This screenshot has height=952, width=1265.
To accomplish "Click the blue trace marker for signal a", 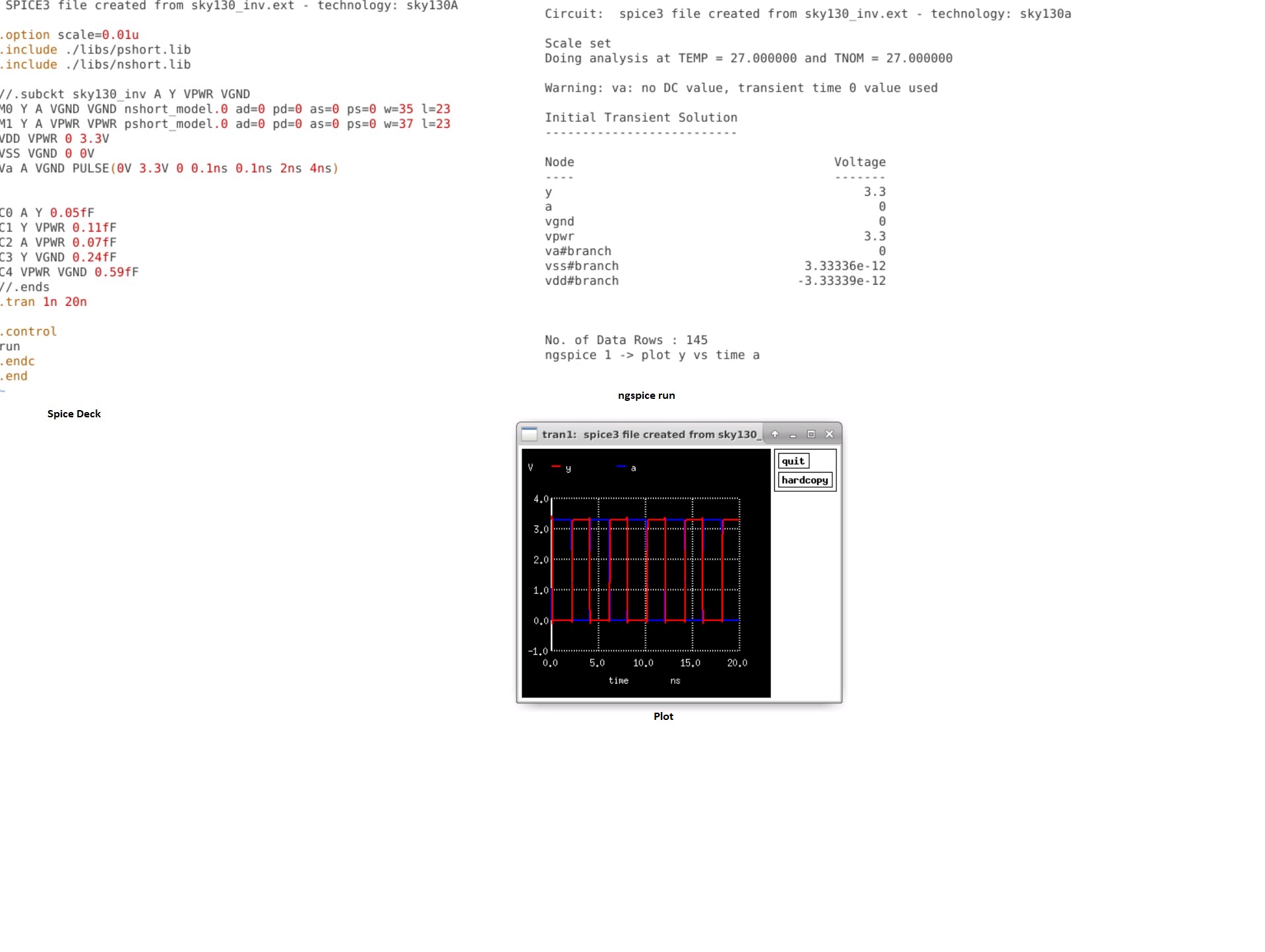I will coord(622,467).
